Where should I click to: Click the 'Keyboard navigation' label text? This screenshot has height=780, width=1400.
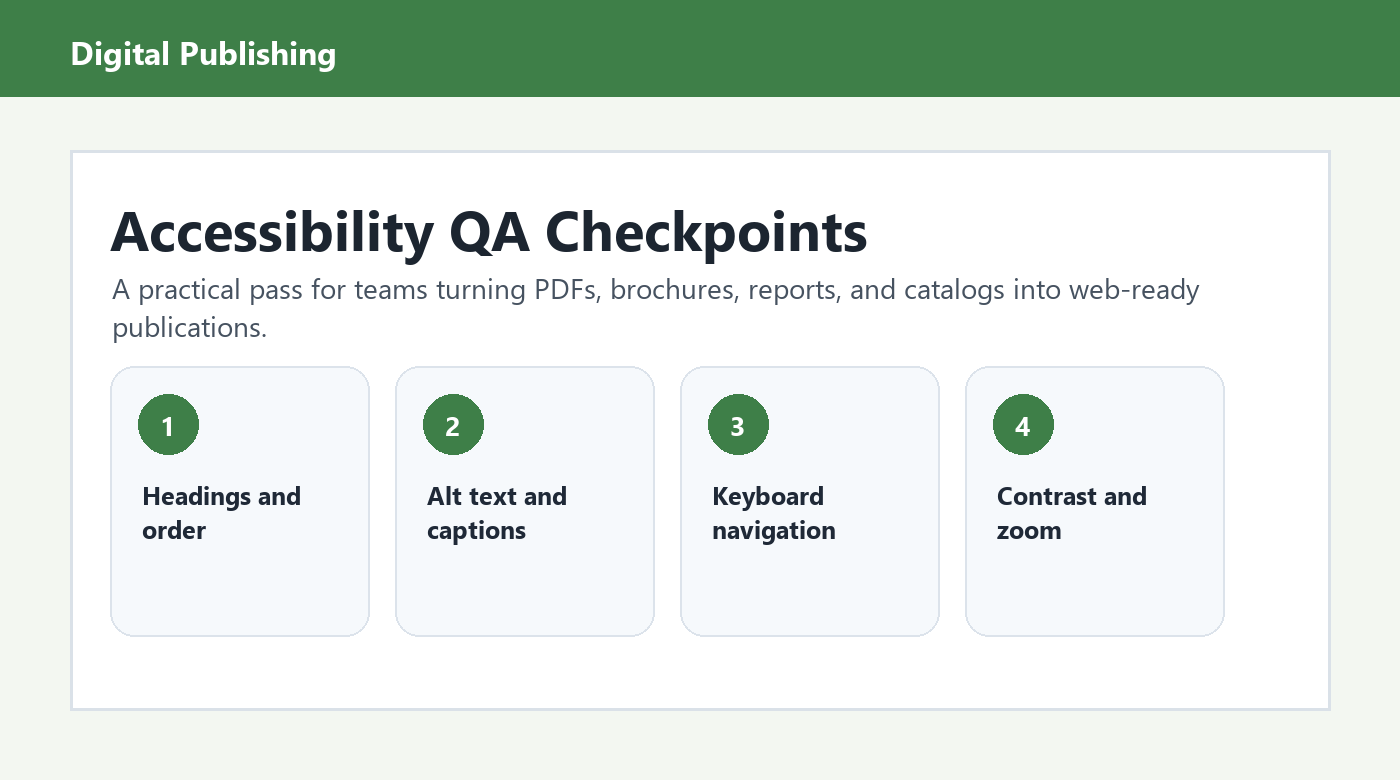point(774,513)
